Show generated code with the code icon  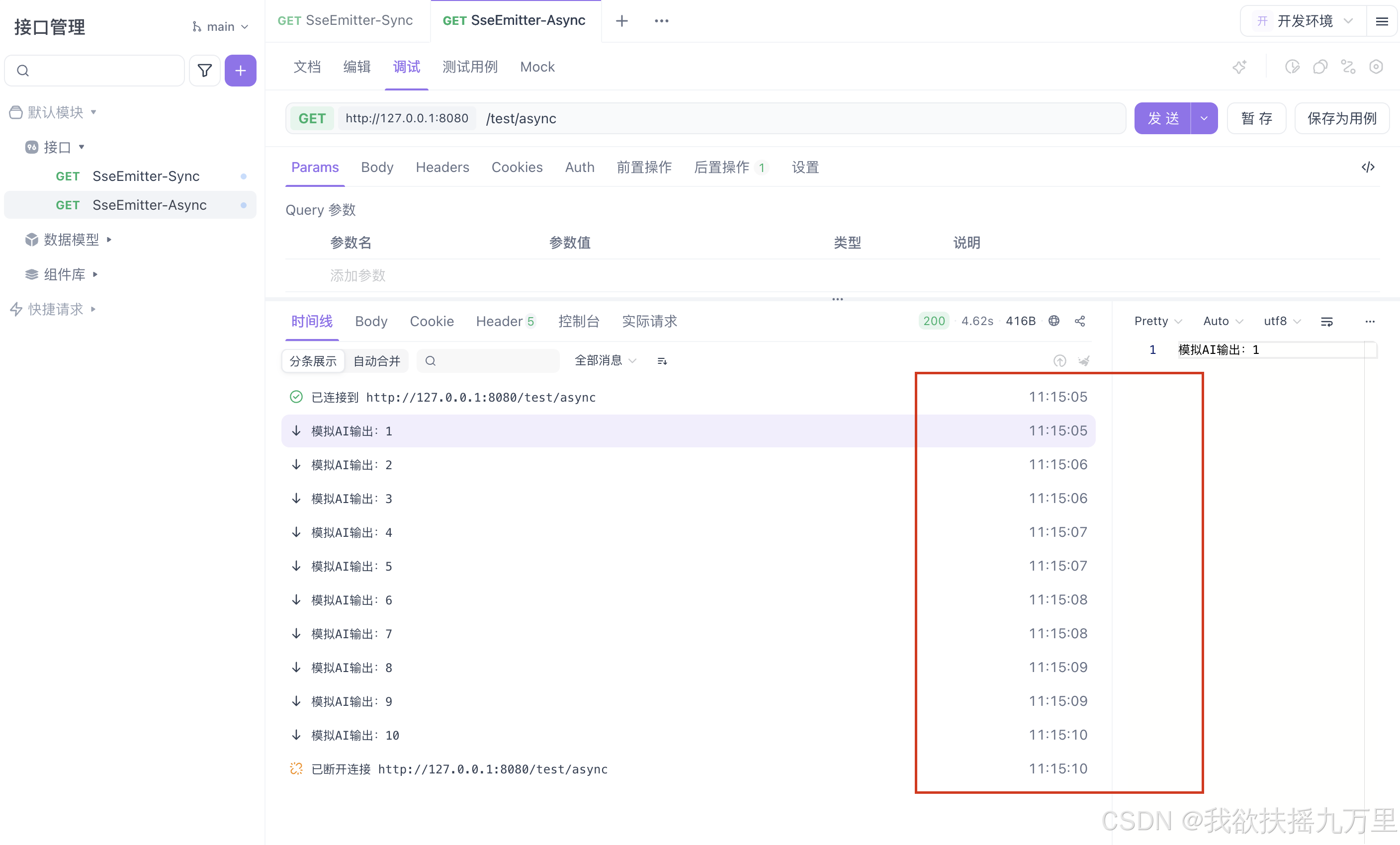tap(1368, 167)
